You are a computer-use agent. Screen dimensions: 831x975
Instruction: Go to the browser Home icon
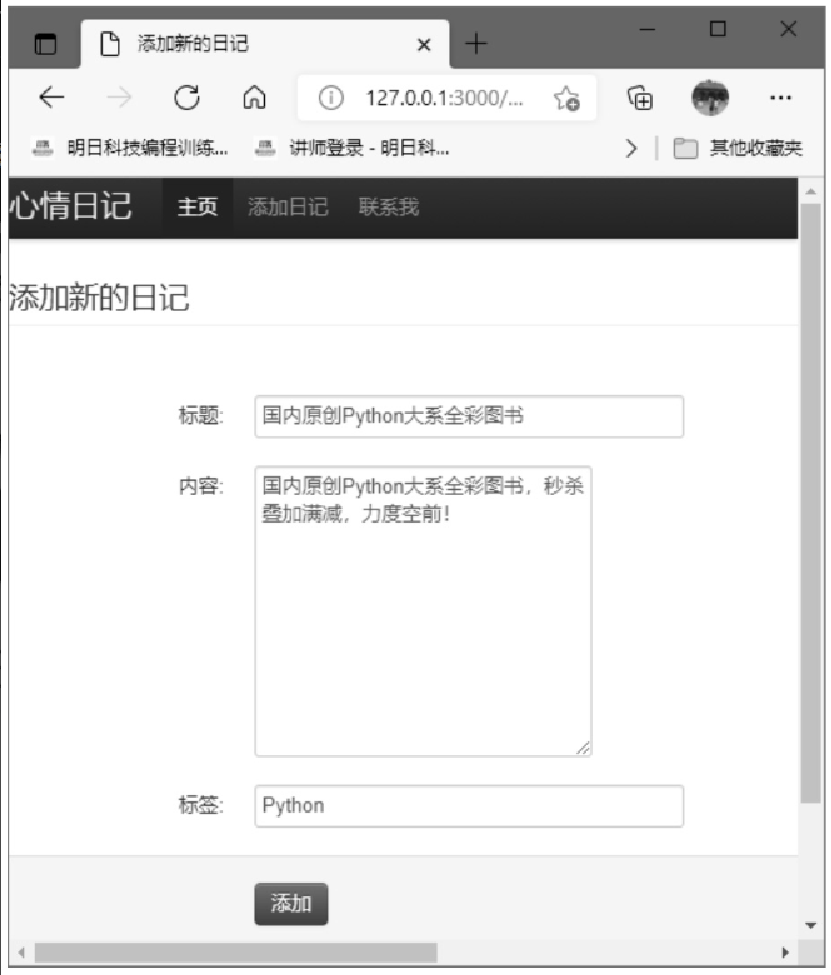coord(254,98)
